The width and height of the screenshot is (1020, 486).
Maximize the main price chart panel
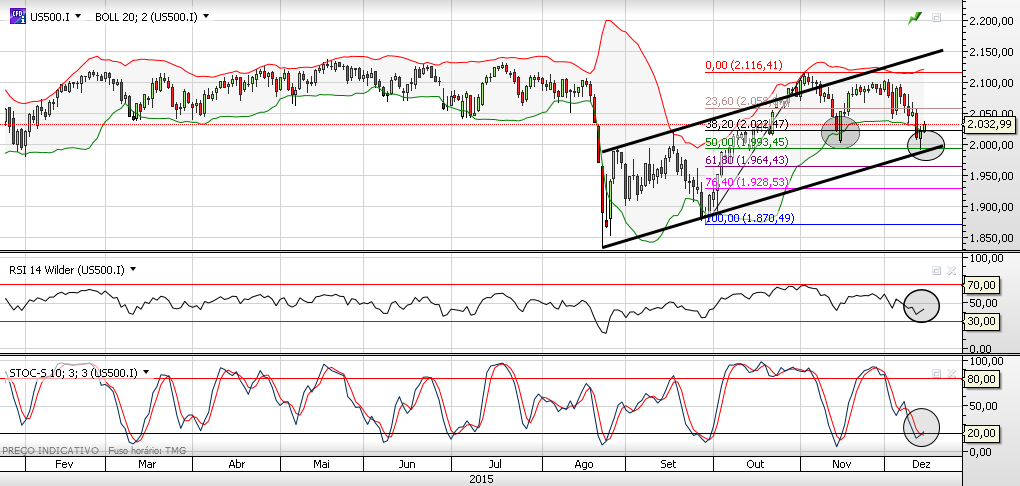pos(937,18)
